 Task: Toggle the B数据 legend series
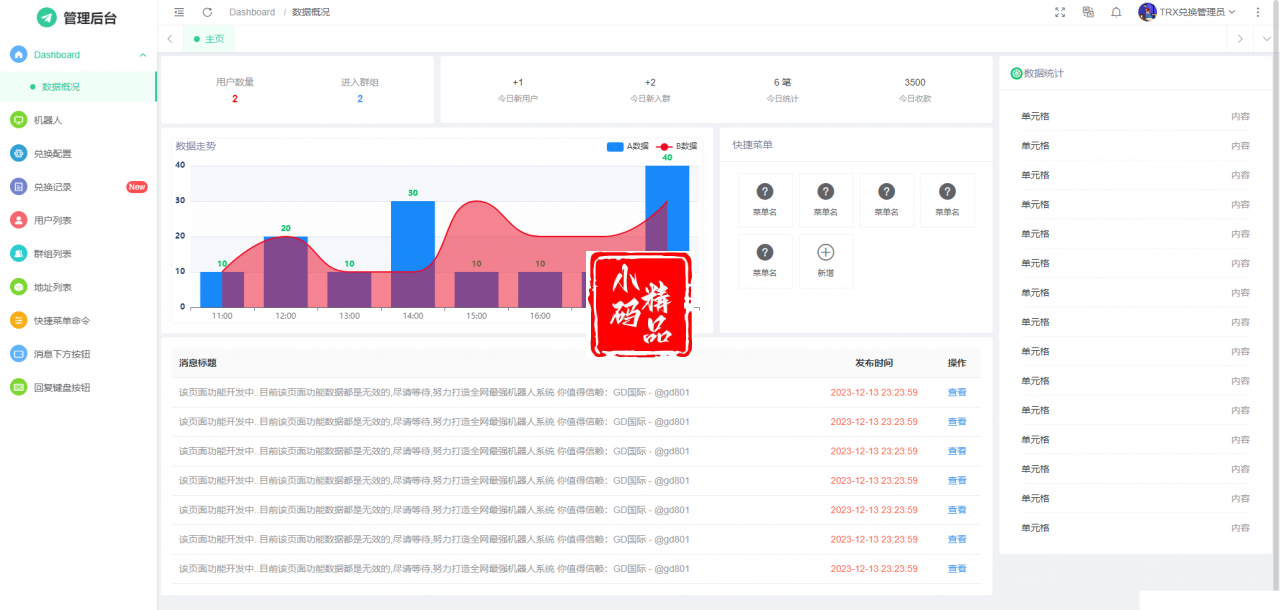[677, 146]
